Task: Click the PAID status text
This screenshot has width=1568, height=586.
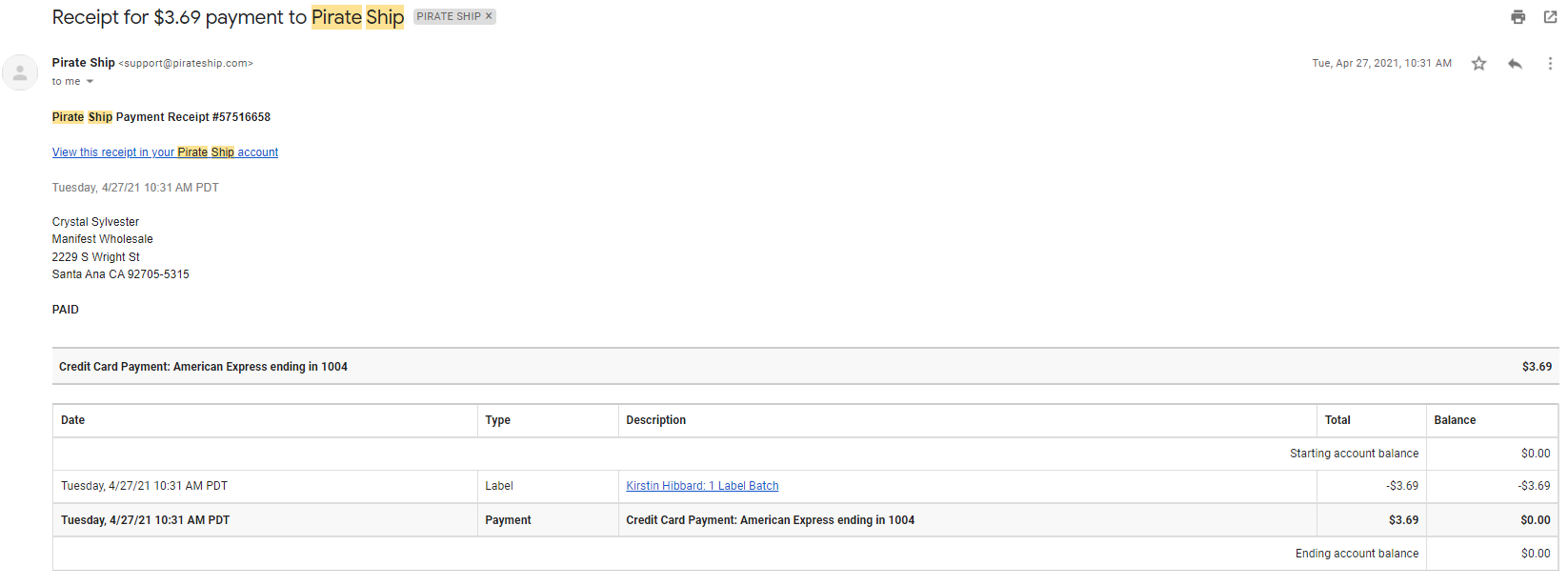Action: tap(66, 310)
